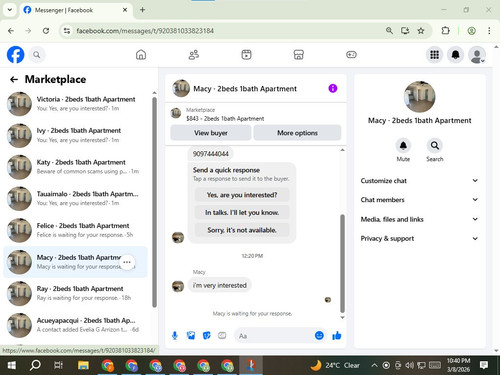Image resolution: width=500 pixels, height=375 pixels.
Task: Choose a GIF in the composer
Action: 222,336
